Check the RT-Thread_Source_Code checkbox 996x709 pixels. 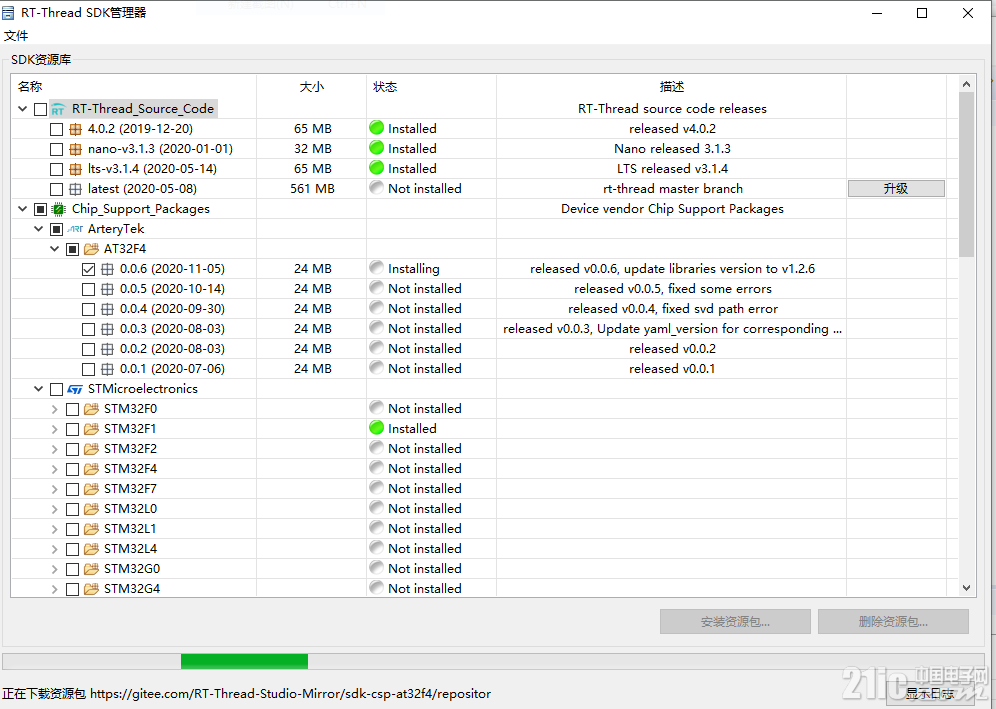pos(41,109)
